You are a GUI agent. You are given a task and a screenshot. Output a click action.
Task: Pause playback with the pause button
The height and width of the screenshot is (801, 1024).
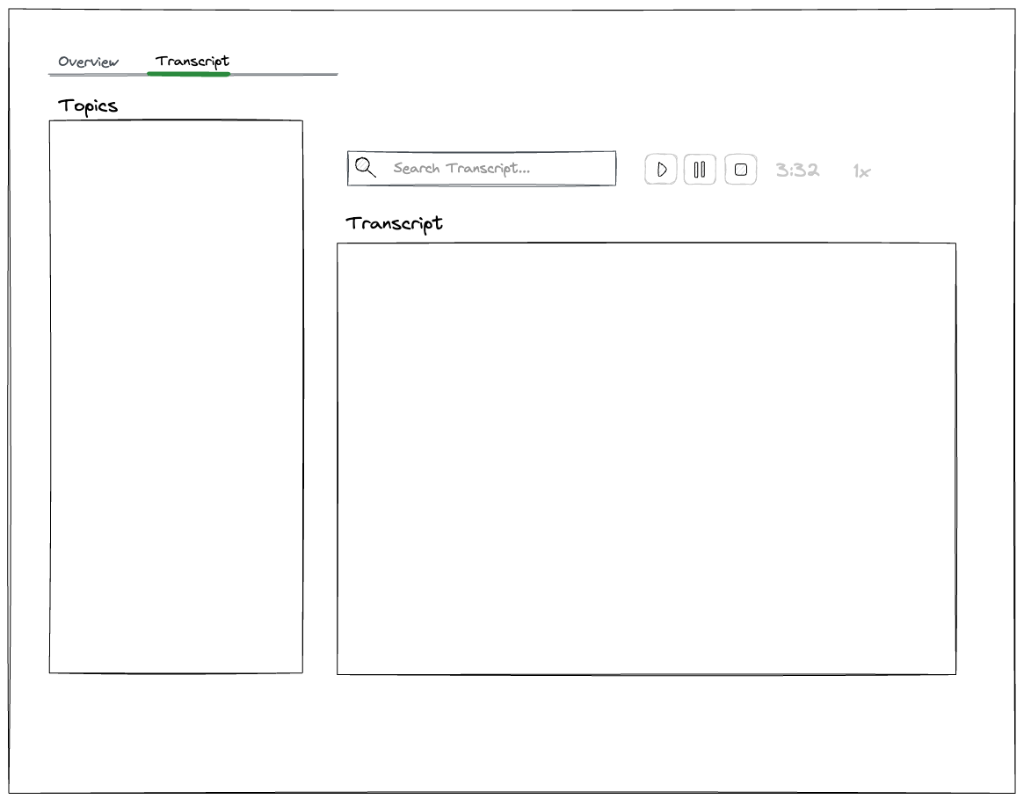pyautogui.click(x=699, y=170)
